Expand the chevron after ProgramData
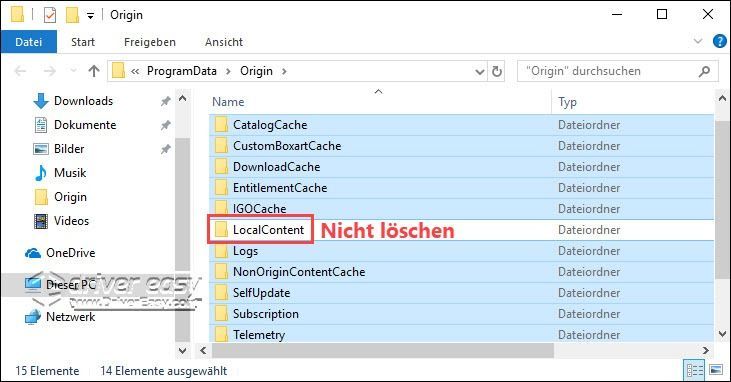Screen dimensions: 731x382 tap(228, 71)
